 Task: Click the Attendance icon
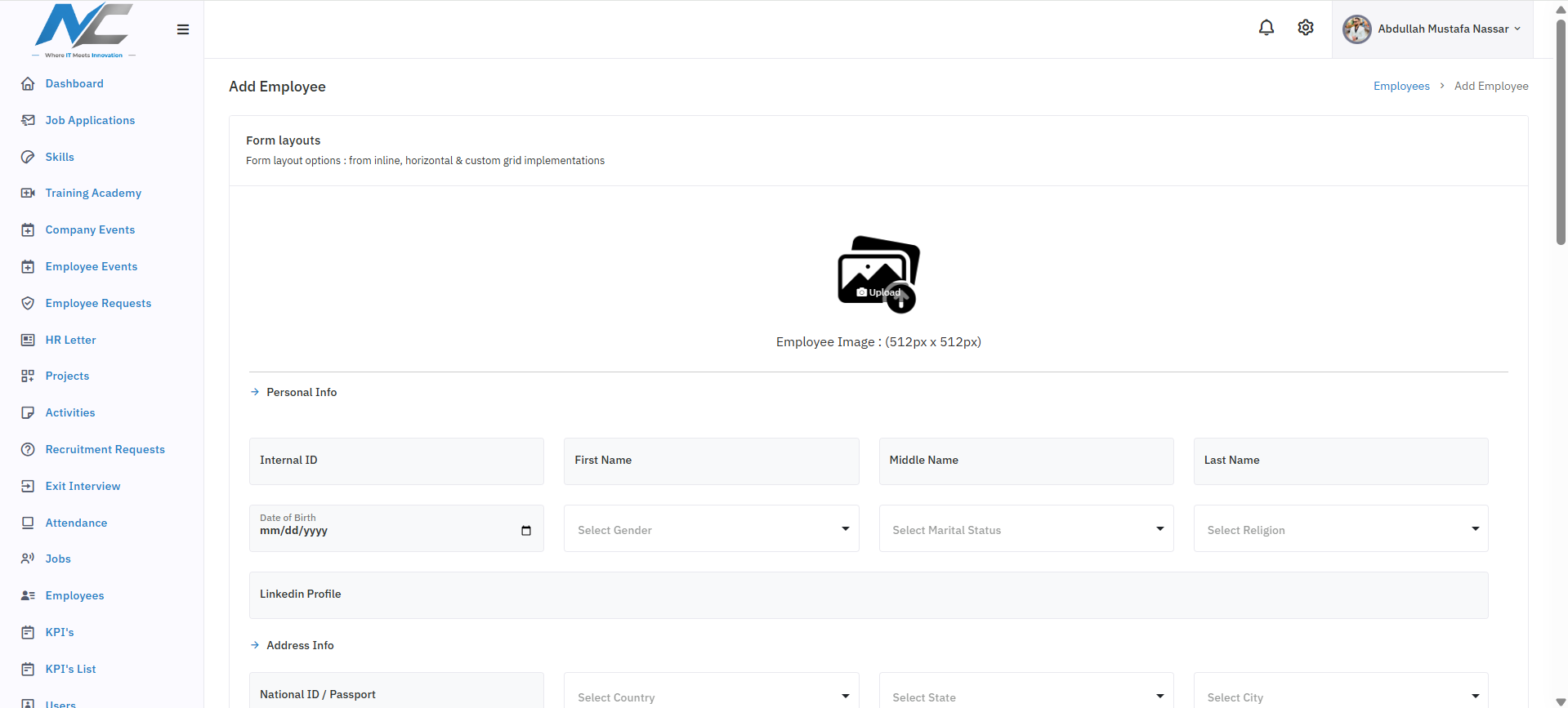(x=28, y=523)
